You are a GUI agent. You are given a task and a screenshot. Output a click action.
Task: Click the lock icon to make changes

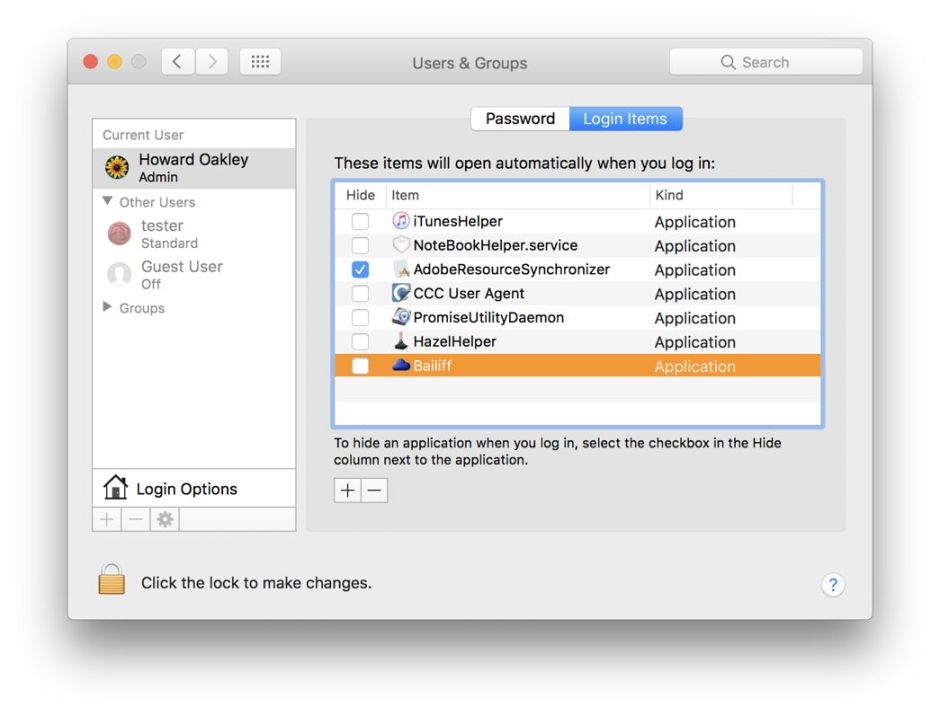pos(112,581)
